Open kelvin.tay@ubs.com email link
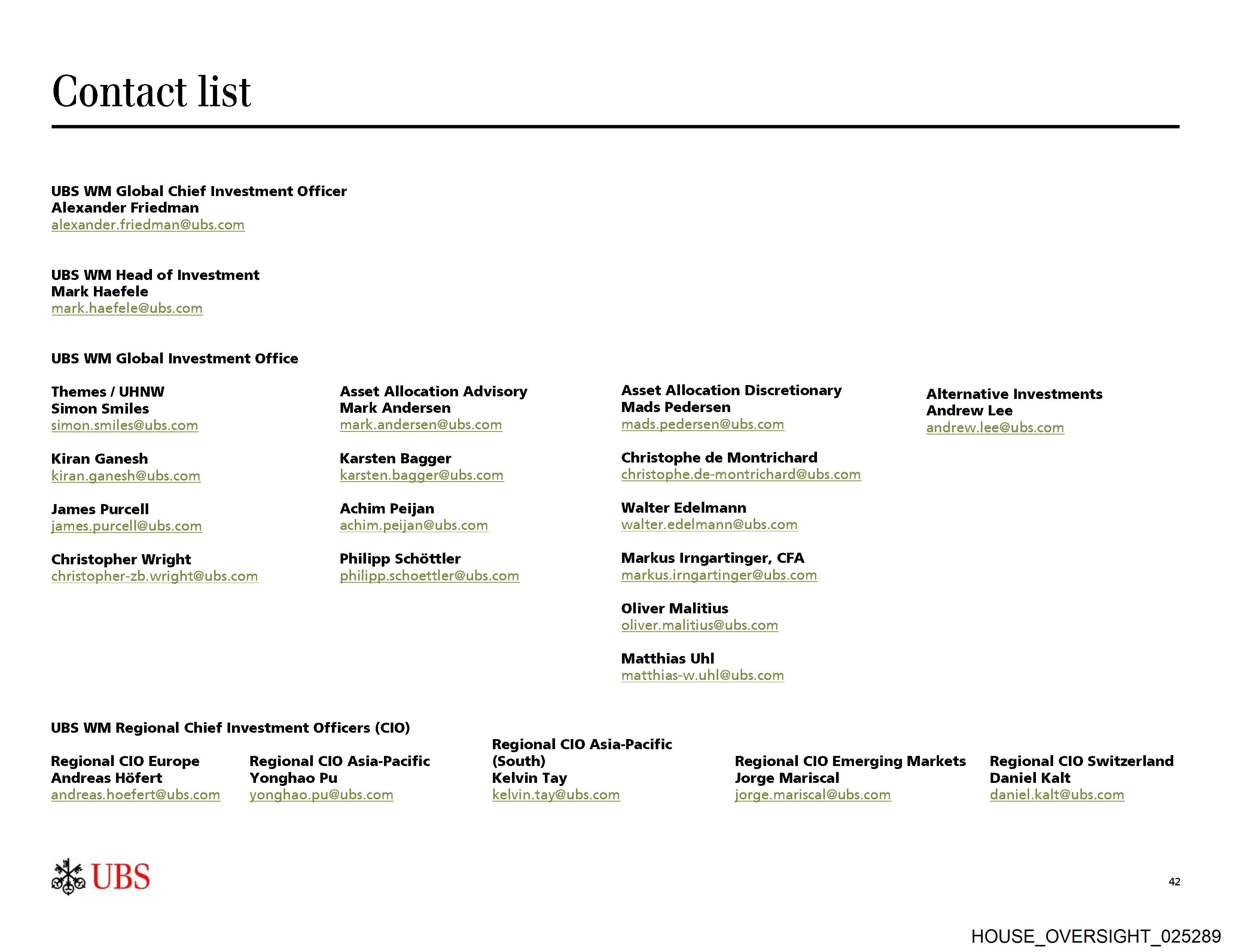 556,795
